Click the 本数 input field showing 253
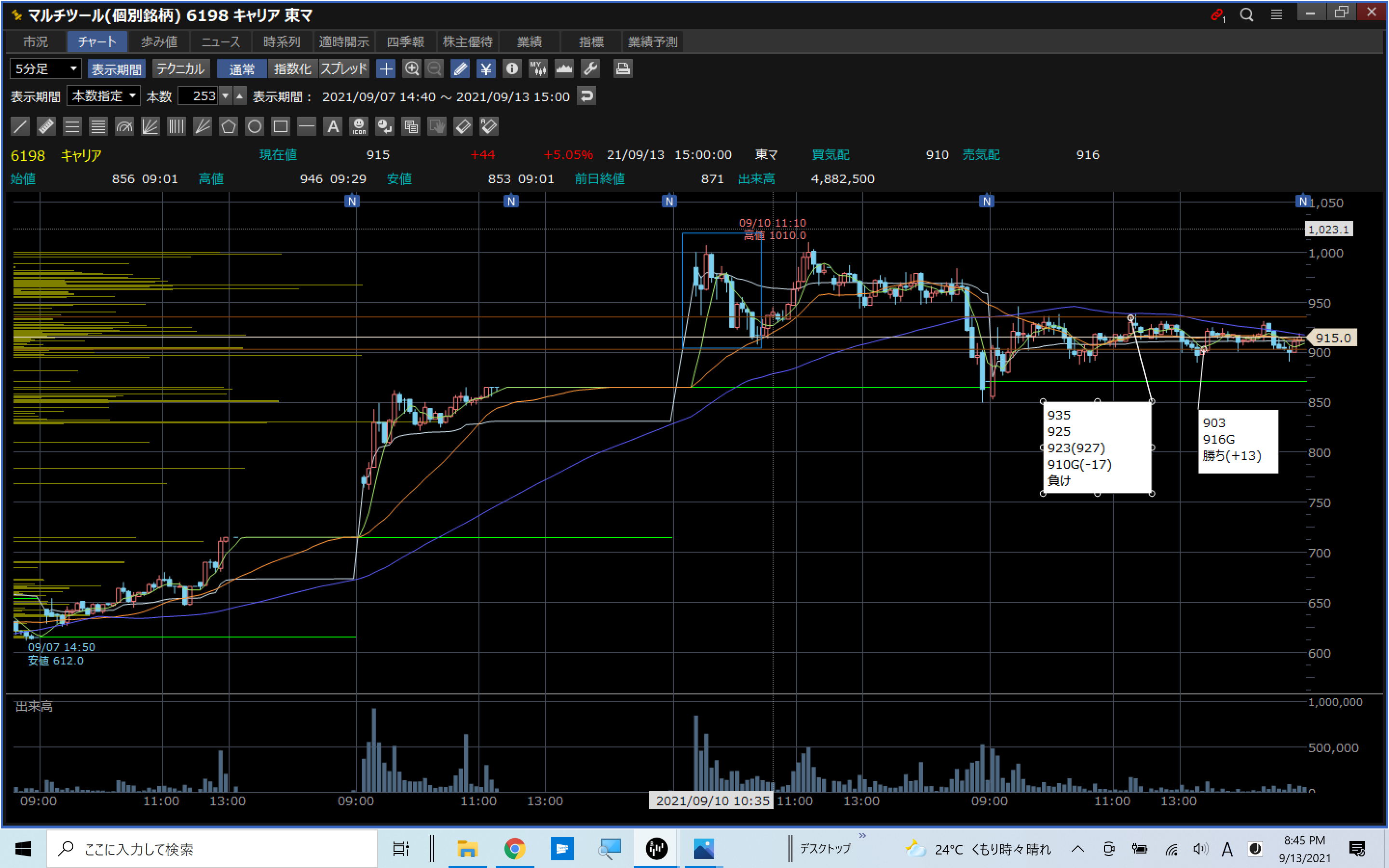Viewport: 1389px width, 868px height. (x=198, y=96)
